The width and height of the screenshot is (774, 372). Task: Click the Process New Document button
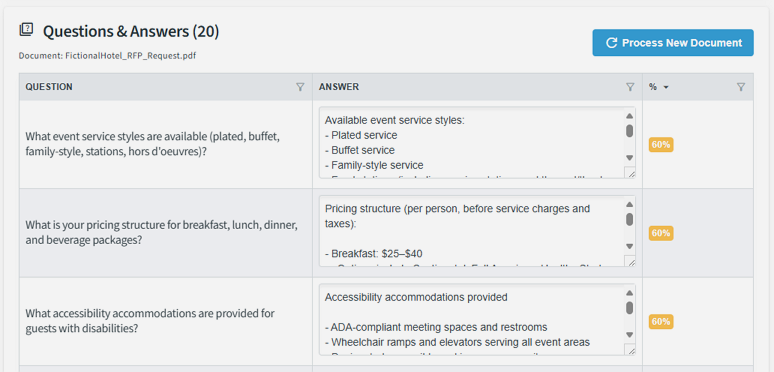[673, 42]
